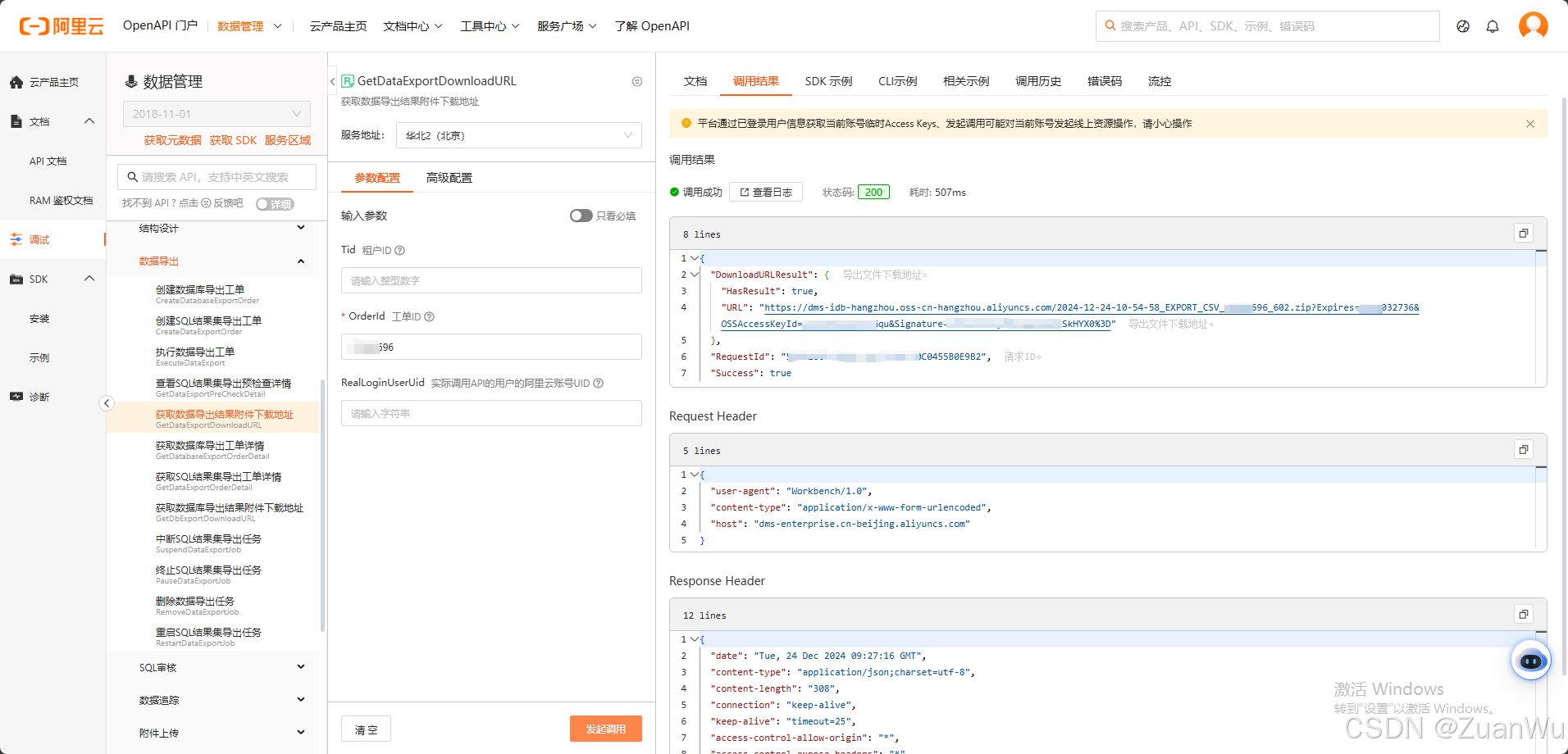Fold the DownloadURLResult JSON node
This screenshot has width=1568, height=754.
(x=695, y=275)
